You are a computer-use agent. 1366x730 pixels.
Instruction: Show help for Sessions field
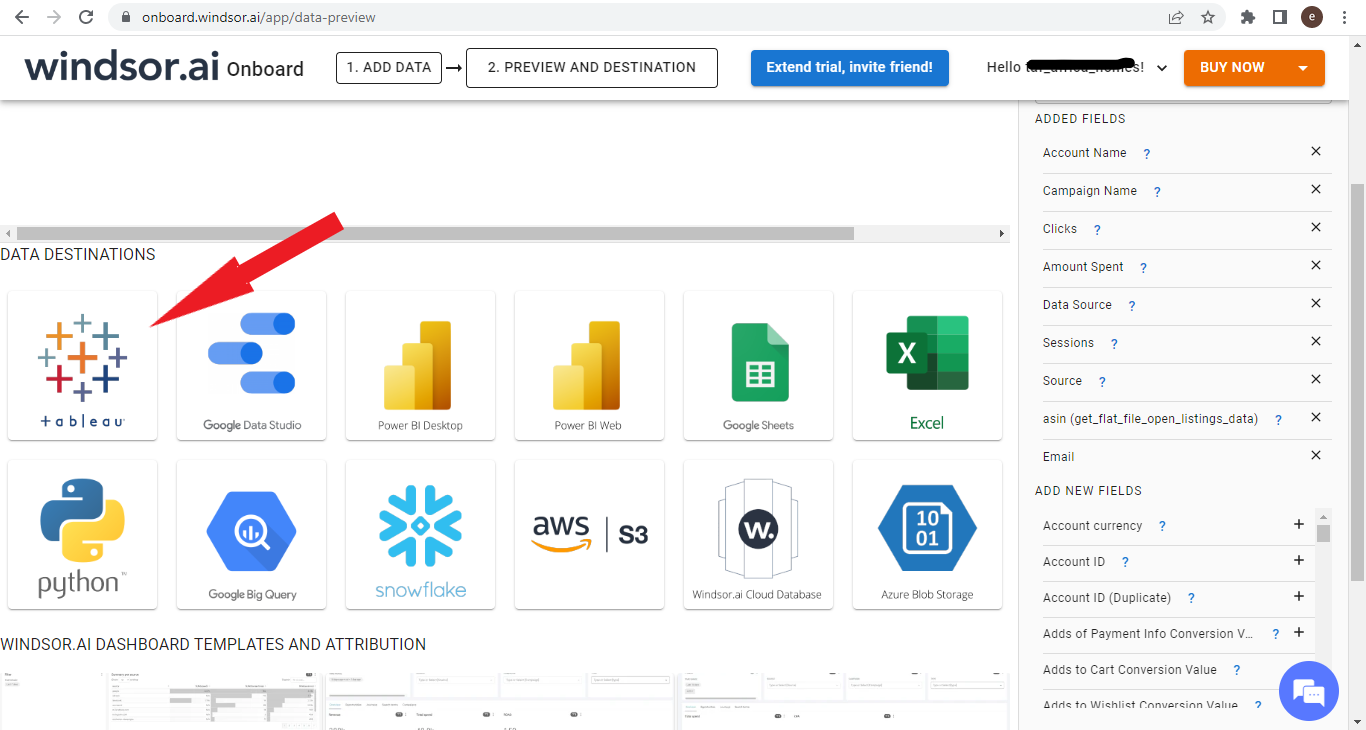coord(1114,344)
